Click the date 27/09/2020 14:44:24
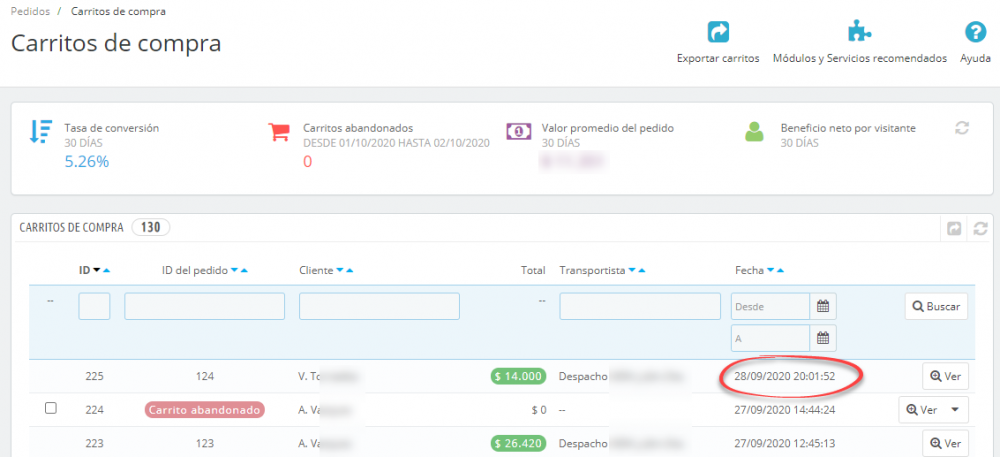1000x457 pixels. 785,410
